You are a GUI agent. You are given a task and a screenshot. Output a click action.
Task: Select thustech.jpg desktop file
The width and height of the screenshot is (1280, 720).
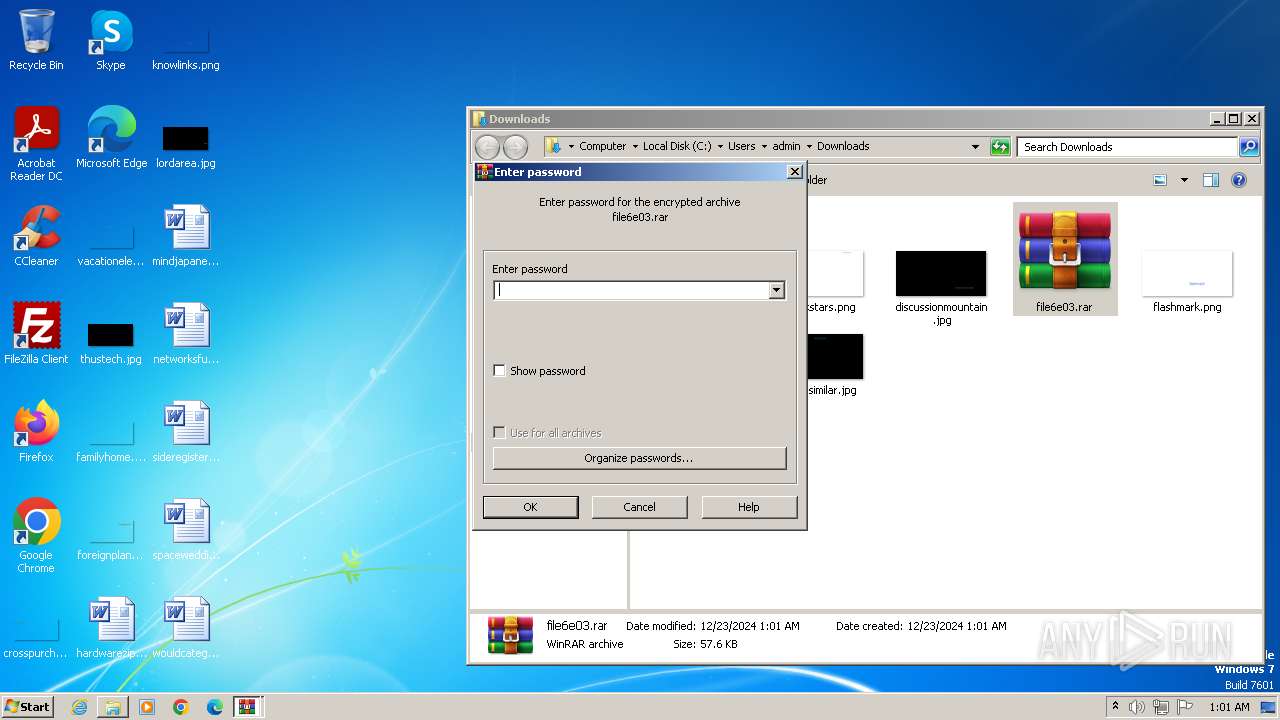110,342
